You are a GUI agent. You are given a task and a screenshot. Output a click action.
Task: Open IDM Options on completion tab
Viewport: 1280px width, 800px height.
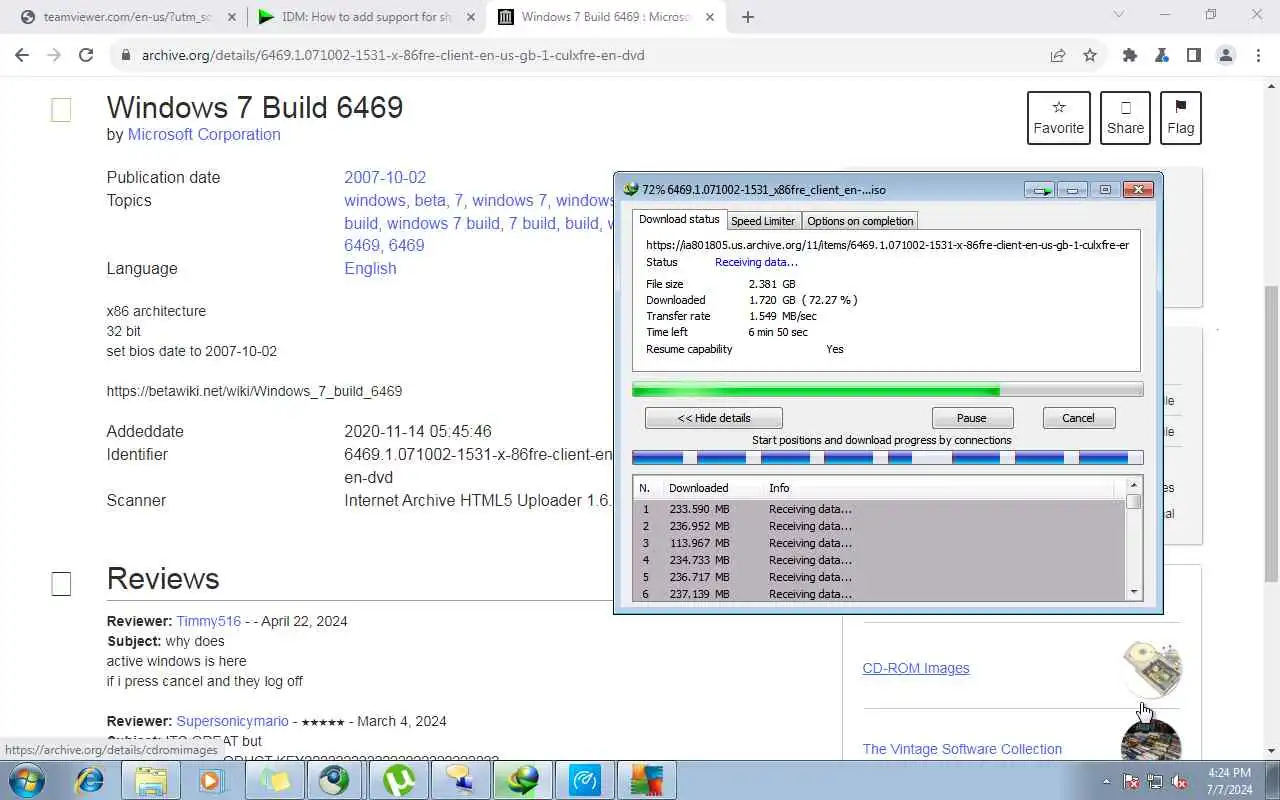[860, 221]
